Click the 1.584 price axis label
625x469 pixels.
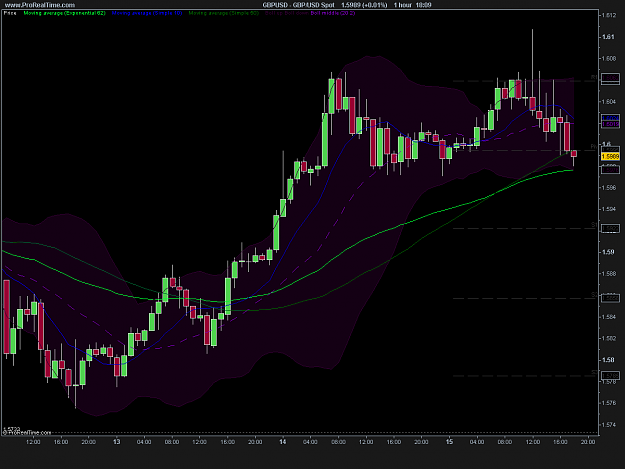pos(609,317)
